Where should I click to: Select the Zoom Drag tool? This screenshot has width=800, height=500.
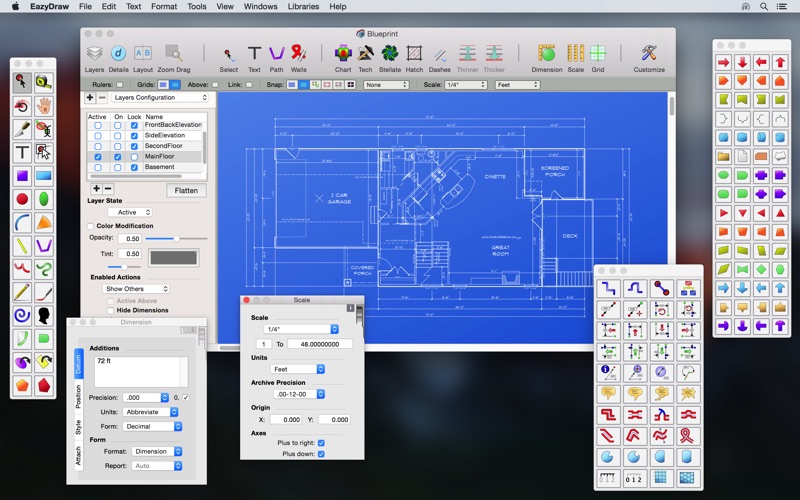coord(173,54)
